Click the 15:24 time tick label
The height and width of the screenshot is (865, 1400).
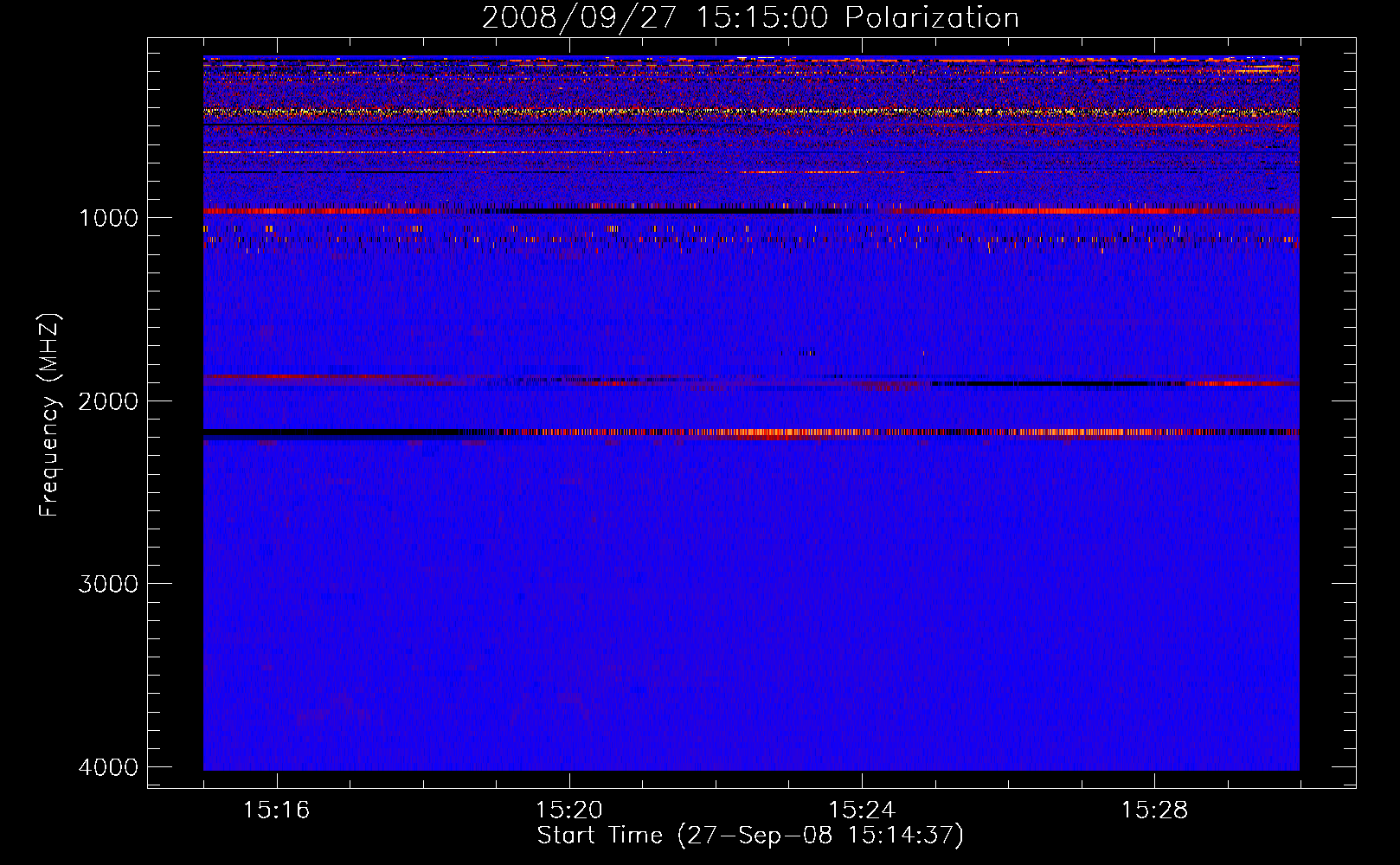point(862,810)
